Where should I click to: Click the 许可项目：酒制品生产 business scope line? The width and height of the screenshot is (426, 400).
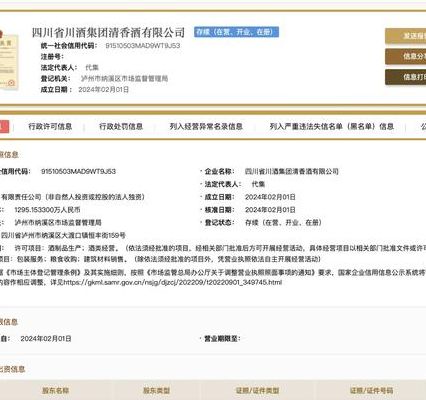pos(220,248)
